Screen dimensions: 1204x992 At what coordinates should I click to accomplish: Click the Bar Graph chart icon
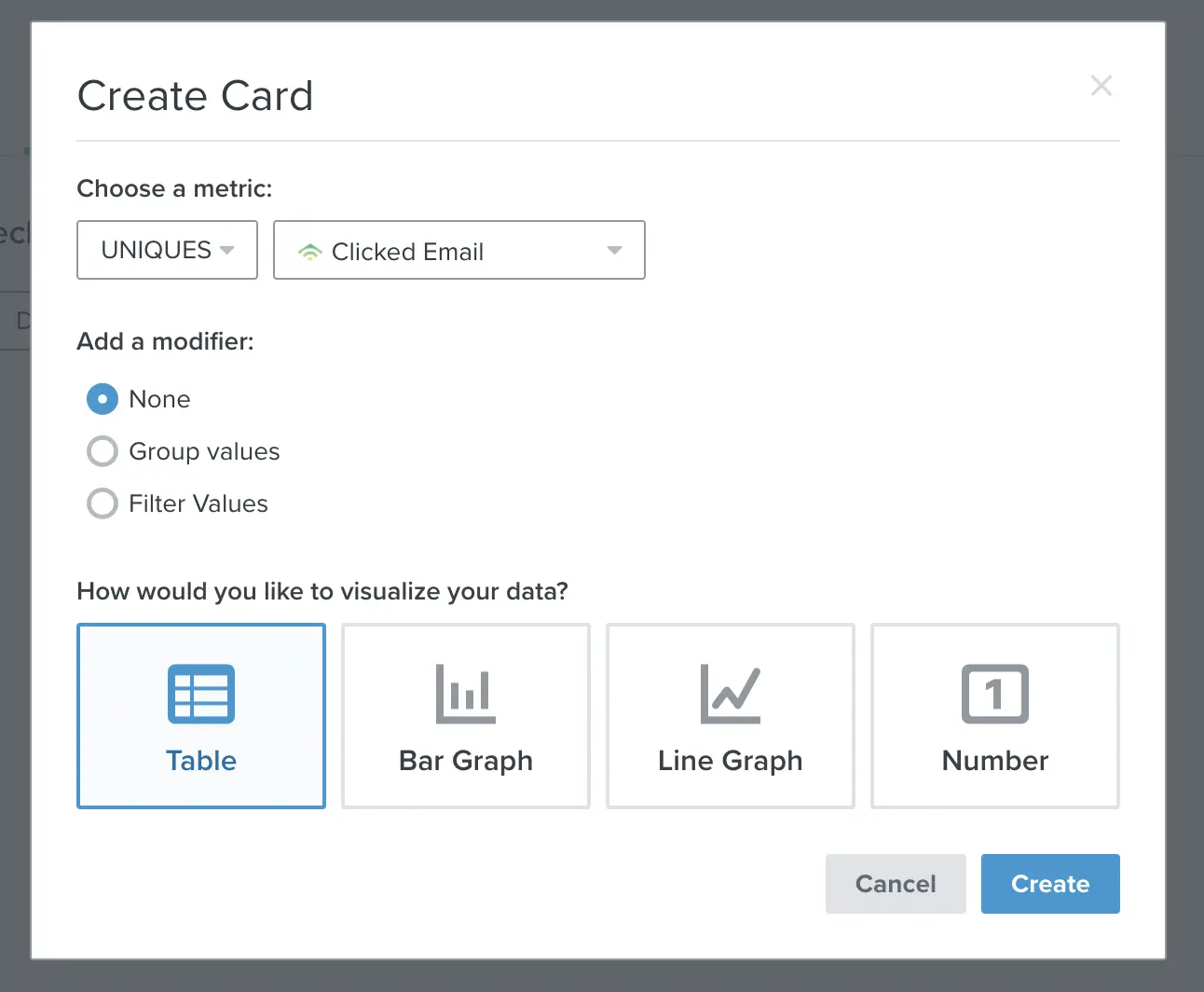pyautogui.click(x=466, y=694)
